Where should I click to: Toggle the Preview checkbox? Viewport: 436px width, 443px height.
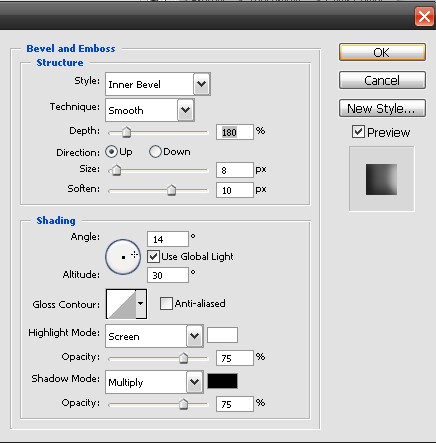(358, 132)
